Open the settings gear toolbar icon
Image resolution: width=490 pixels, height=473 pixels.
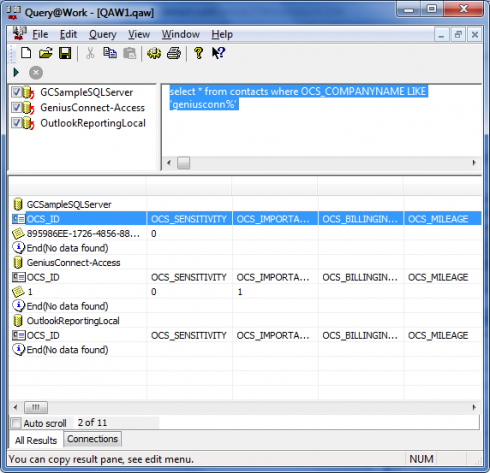pos(154,53)
